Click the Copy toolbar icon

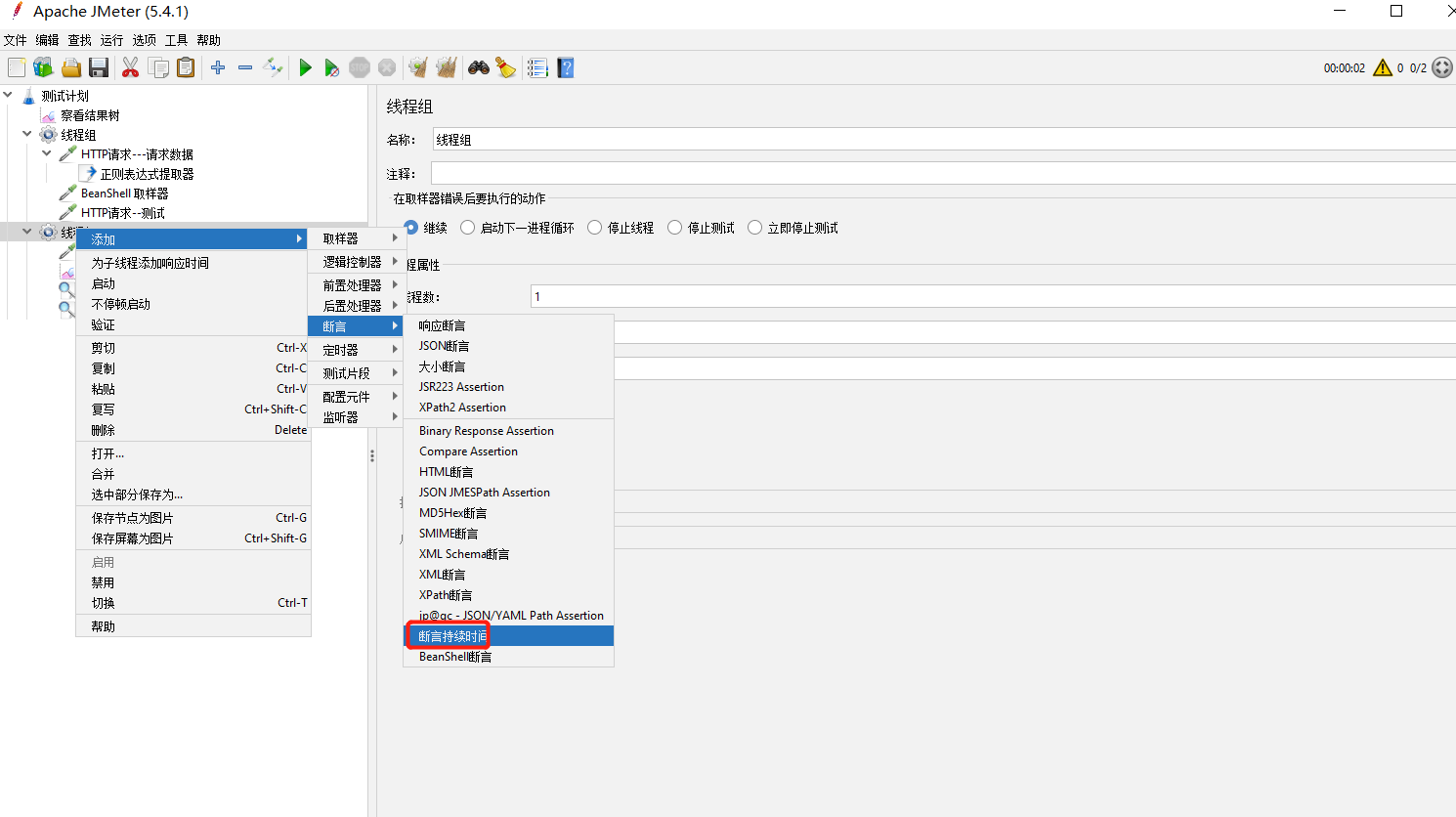[x=158, y=67]
